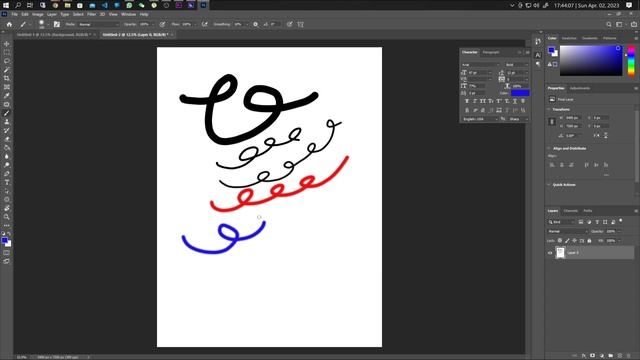Toggle visibility of Layer 0
The width and height of the screenshot is (640, 360).
[550, 253]
